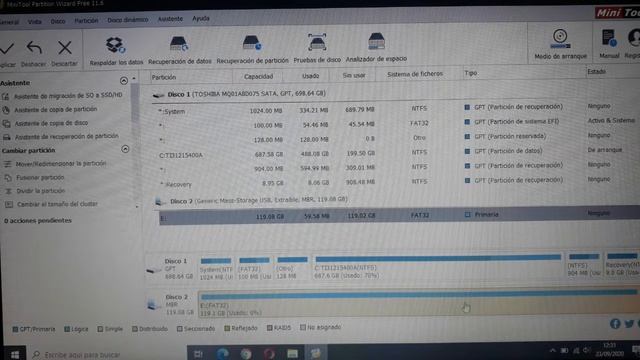This screenshot has height=360, width=640.
Task: Open the Vista menu
Action: click(x=35, y=22)
